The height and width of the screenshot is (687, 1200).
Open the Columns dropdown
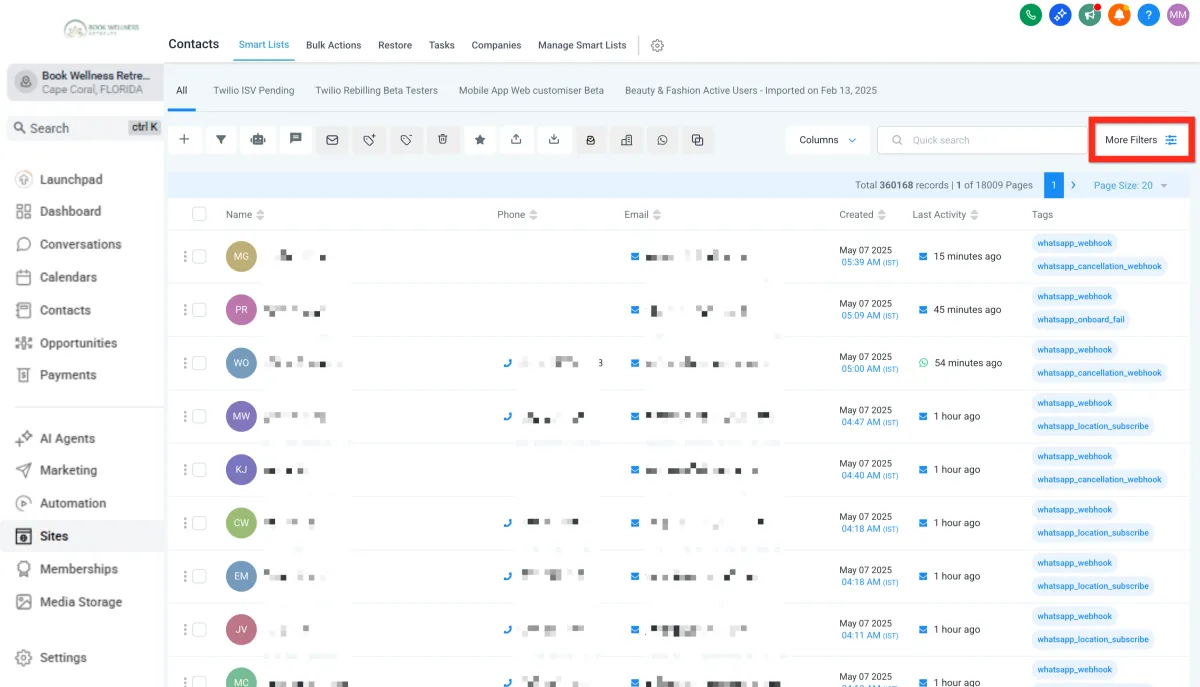pos(827,140)
